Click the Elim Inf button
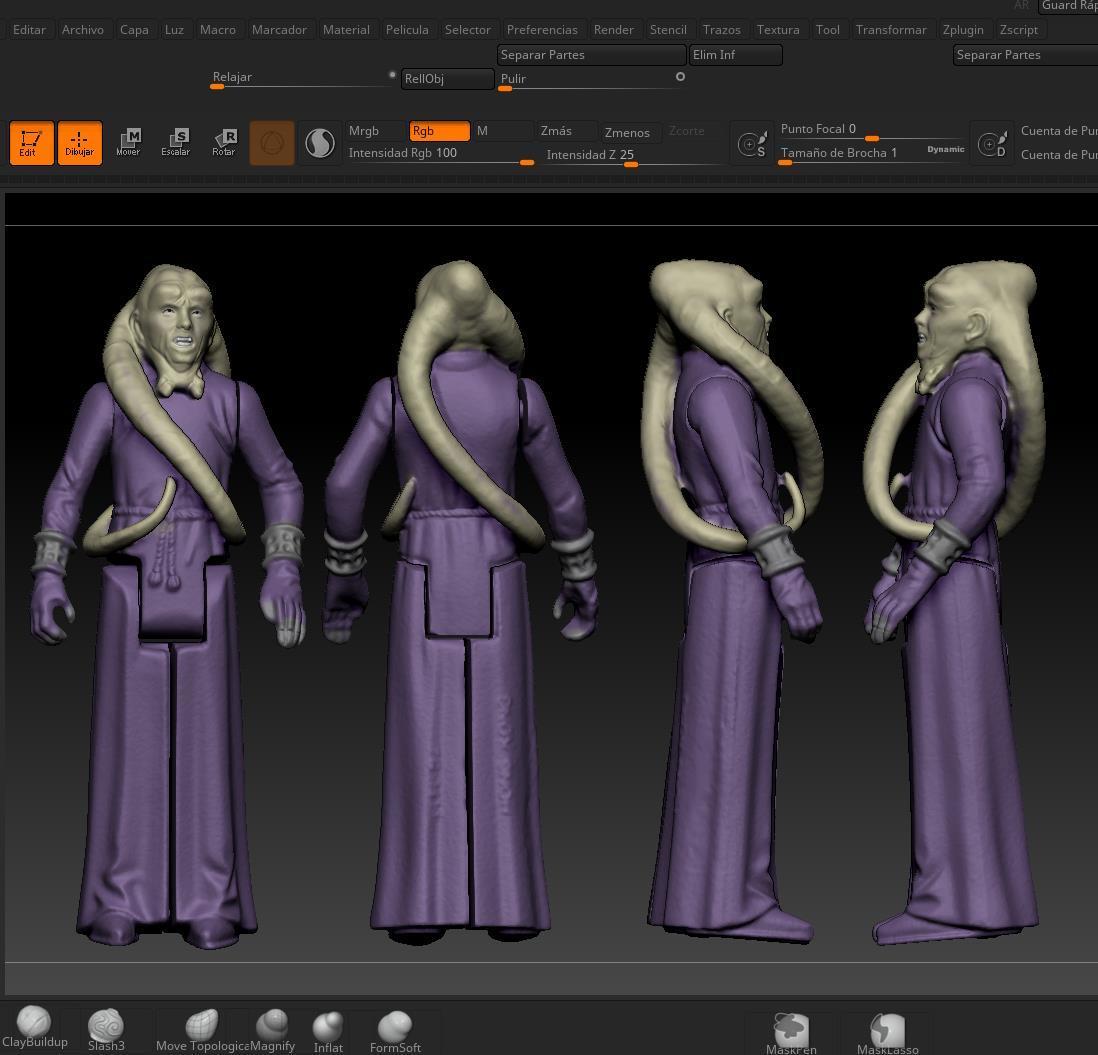1098x1055 pixels. [x=735, y=55]
